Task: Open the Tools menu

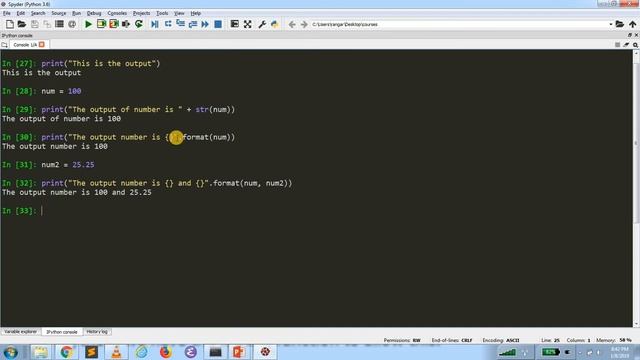Action: [162, 13]
